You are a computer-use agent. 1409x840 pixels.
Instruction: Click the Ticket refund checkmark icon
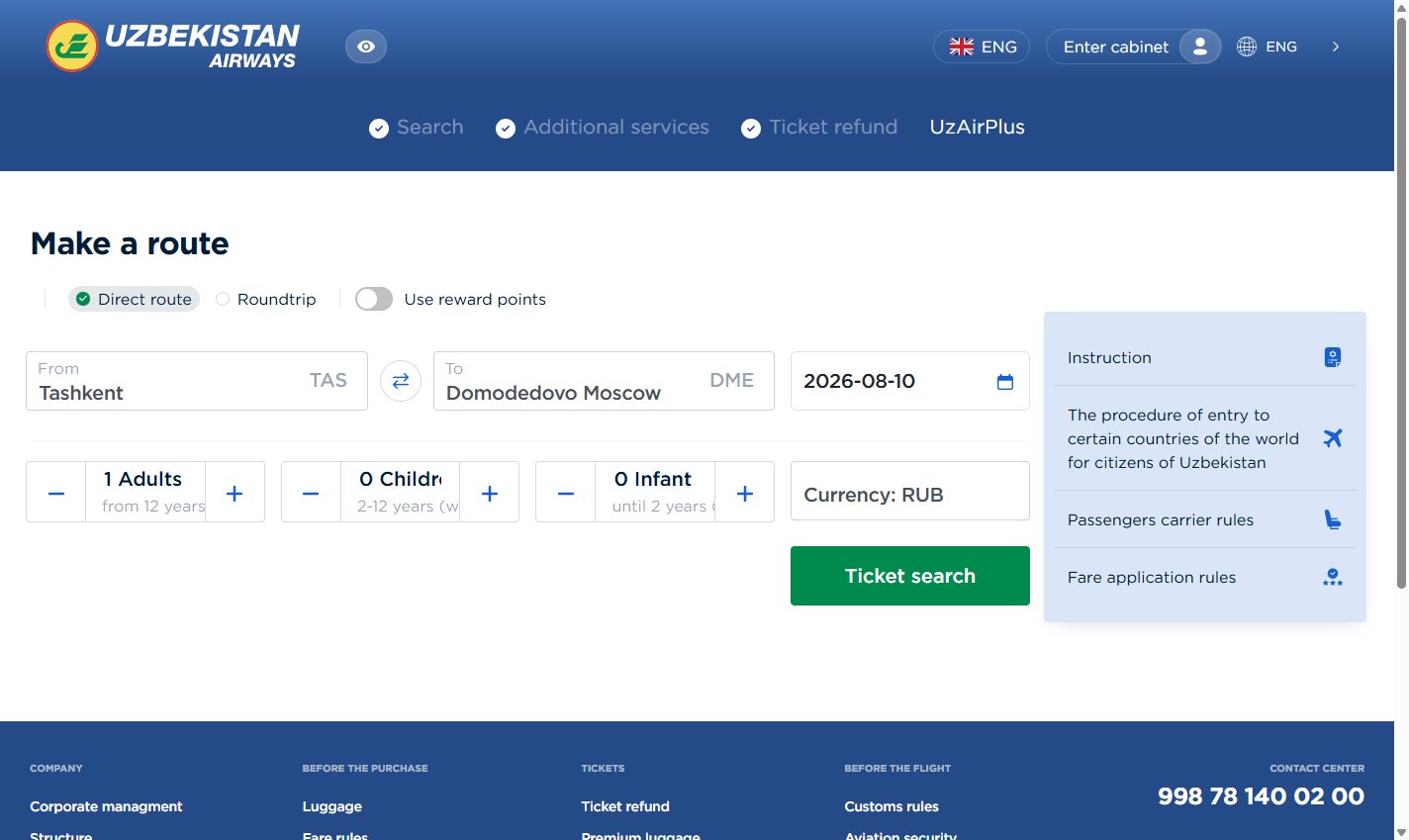click(x=751, y=129)
